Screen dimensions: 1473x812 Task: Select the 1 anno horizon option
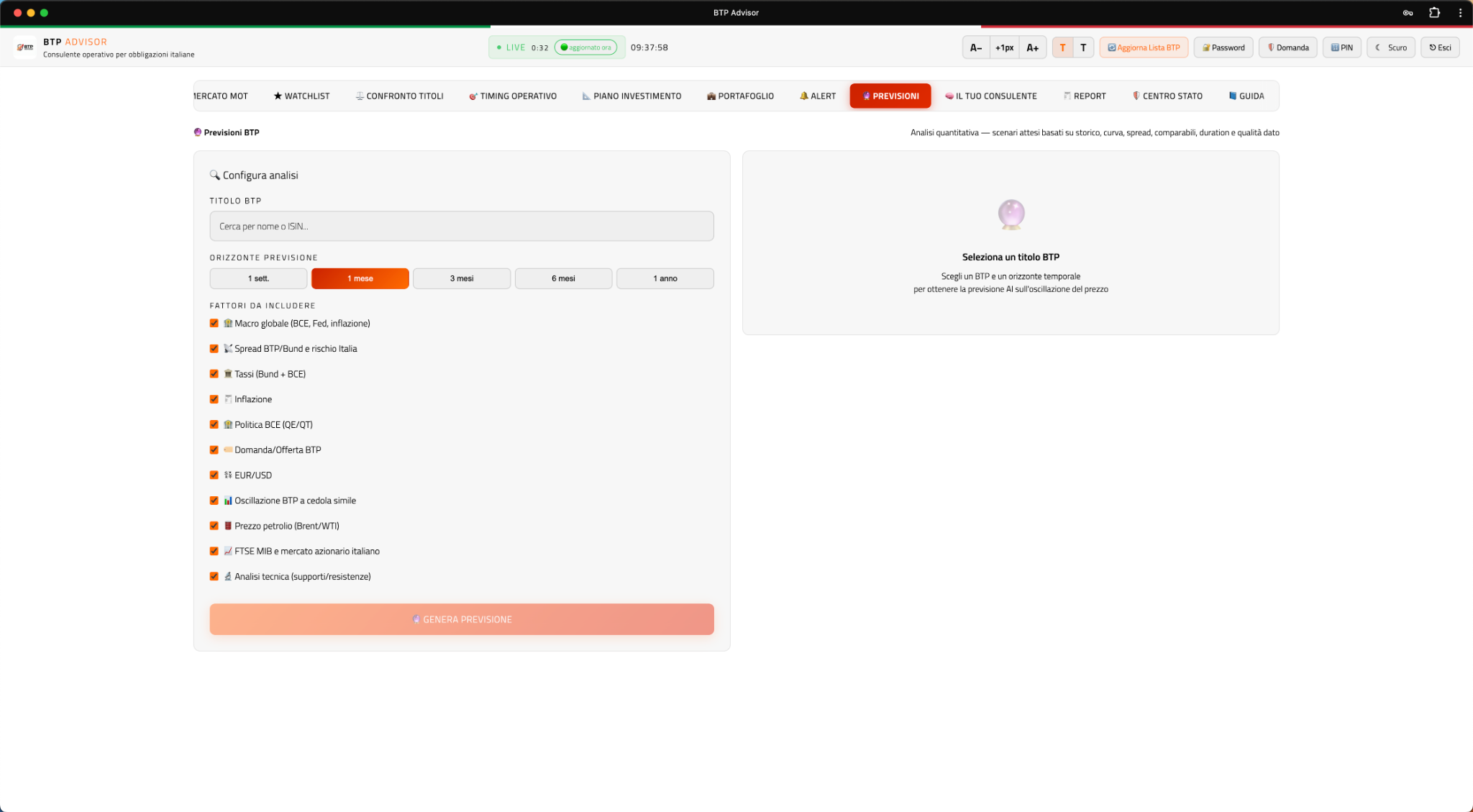(x=665, y=278)
